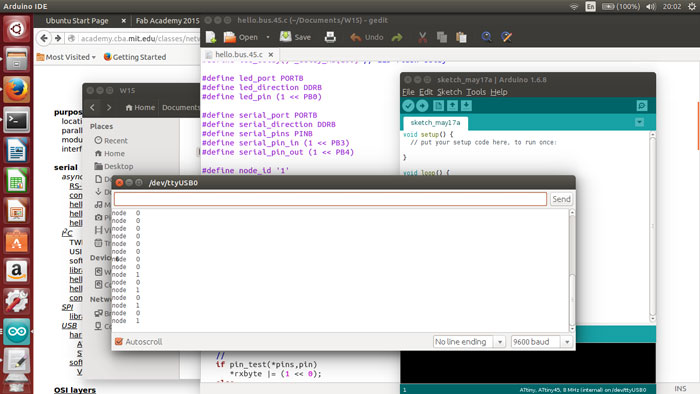This screenshot has width=700, height=394.
Task: Open the No line ending dropdown
Action: coord(469,342)
